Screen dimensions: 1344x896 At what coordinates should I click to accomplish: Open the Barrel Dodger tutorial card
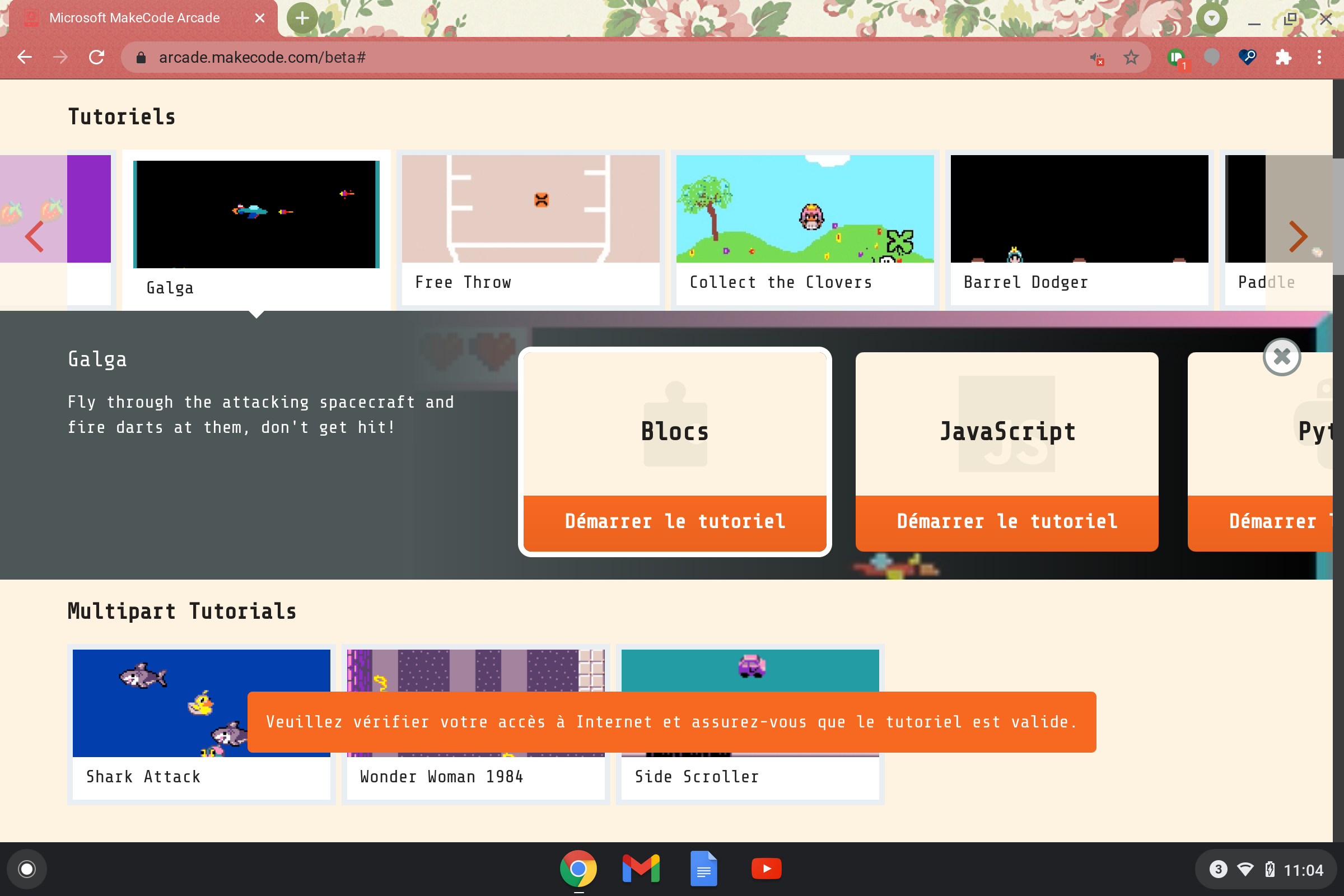pyautogui.click(x=1079, y=230)
